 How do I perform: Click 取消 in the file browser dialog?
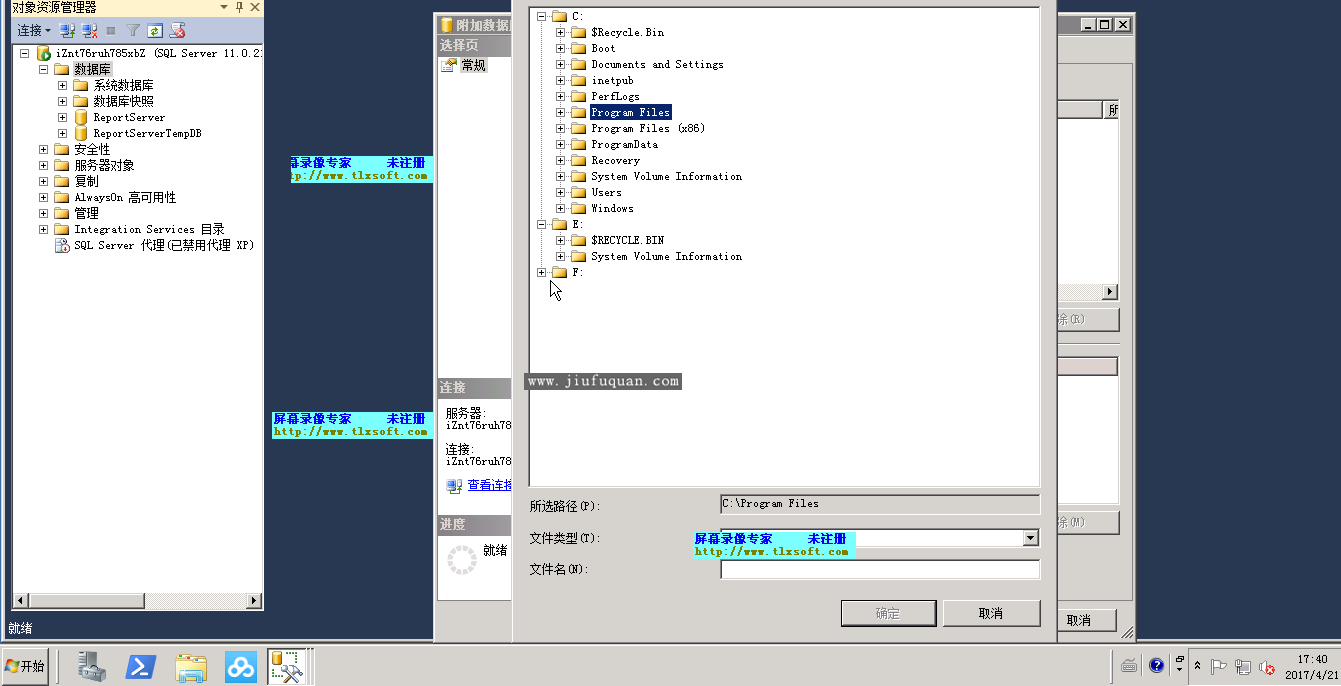[x=991, y=613]
